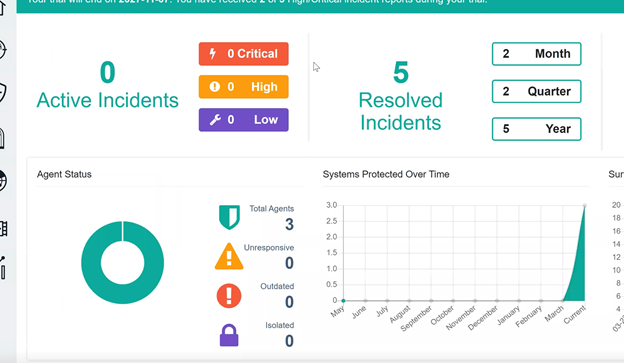Click the 0 Low incidents button
Image resolution: width=624 pixels, height=363 pixels.
pos(244,120)
